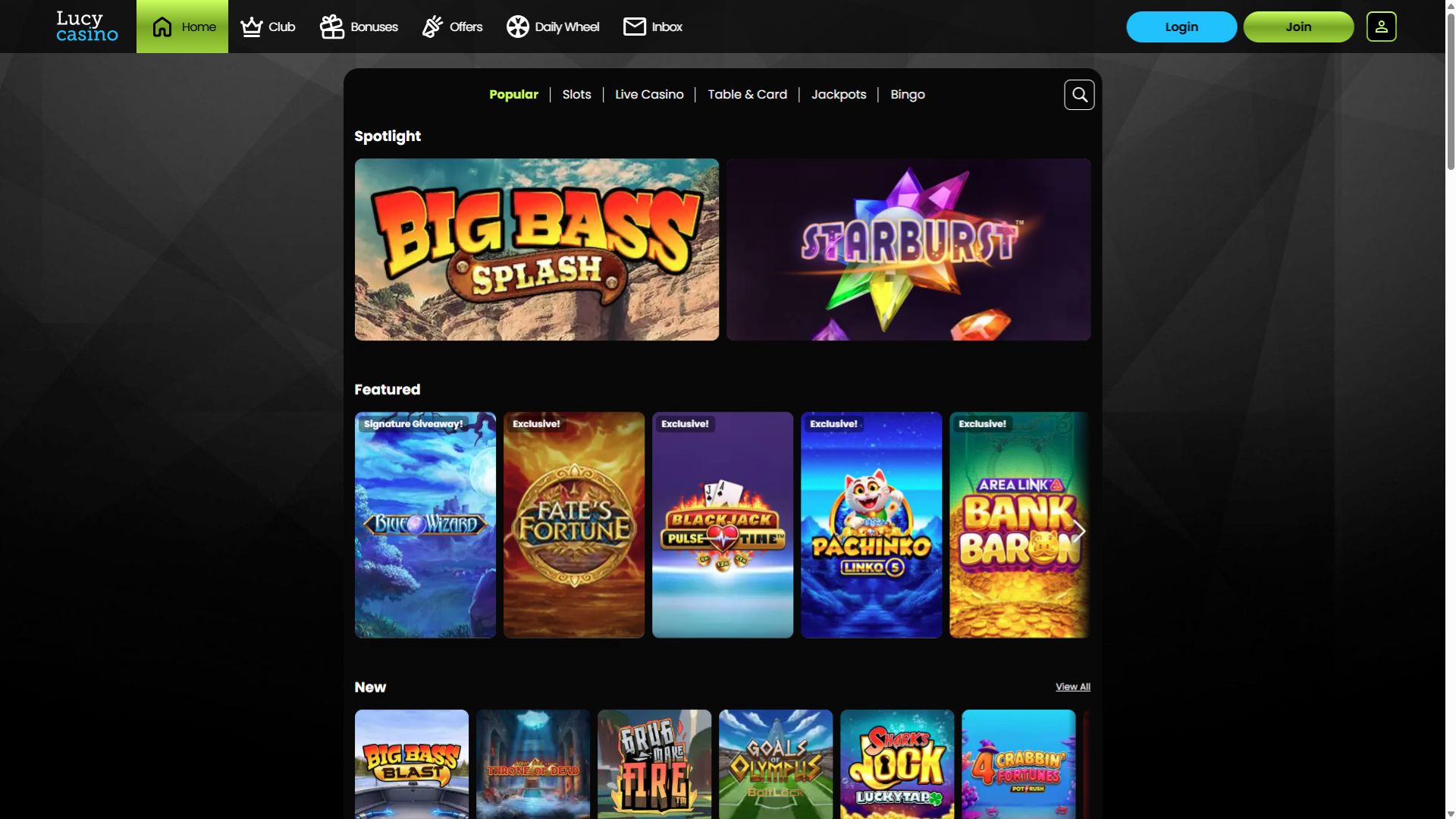Click the Join button

click(x=1298, y=27)
